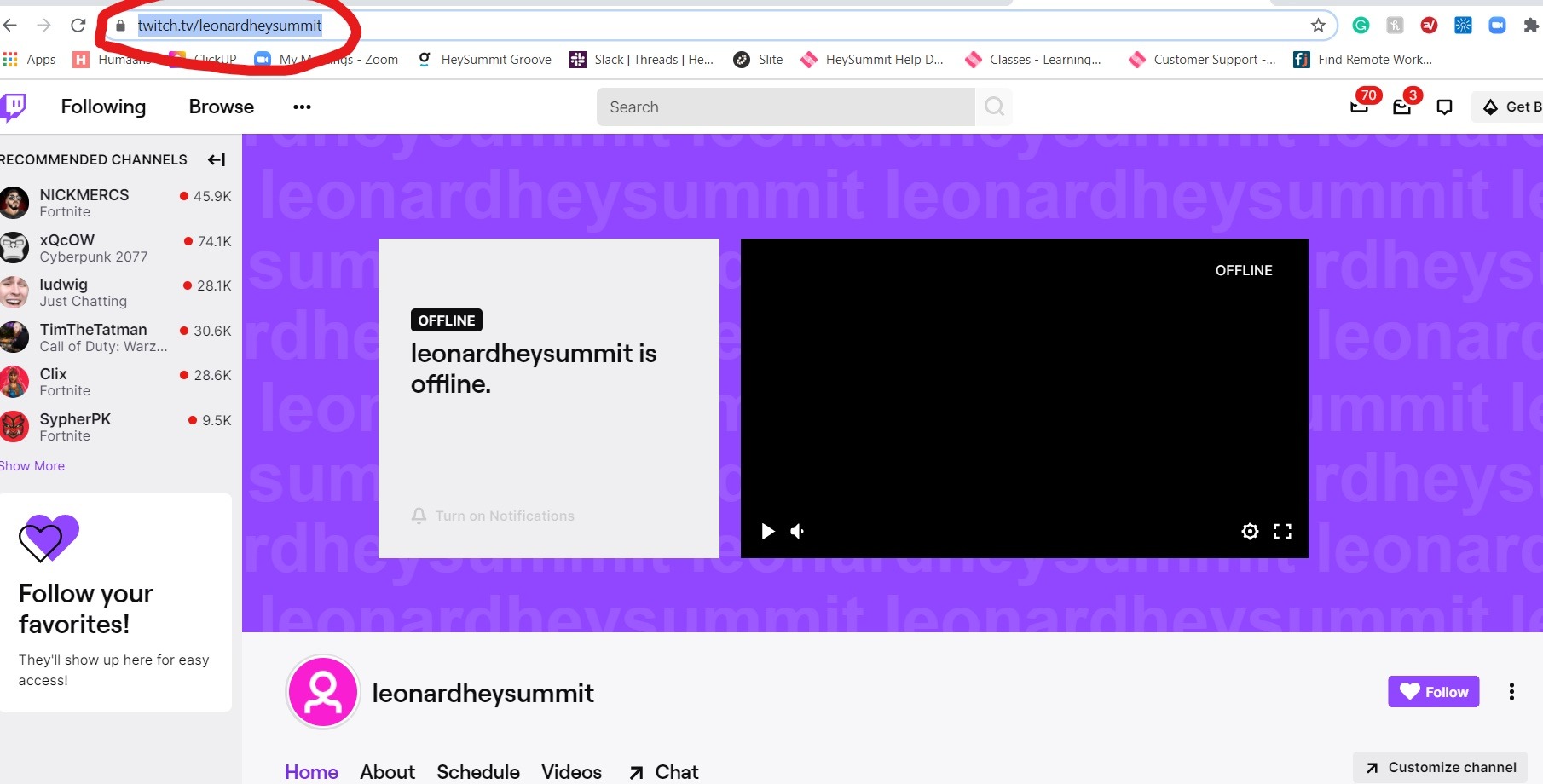Click the blue snowflake extension icon
The height and width of the screenshot is (784, 1543).
point(1464,26)
